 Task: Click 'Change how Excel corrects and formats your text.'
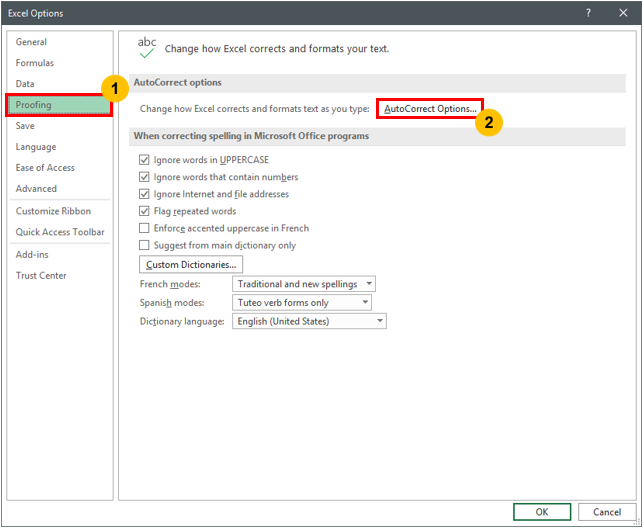coord(277,49)
